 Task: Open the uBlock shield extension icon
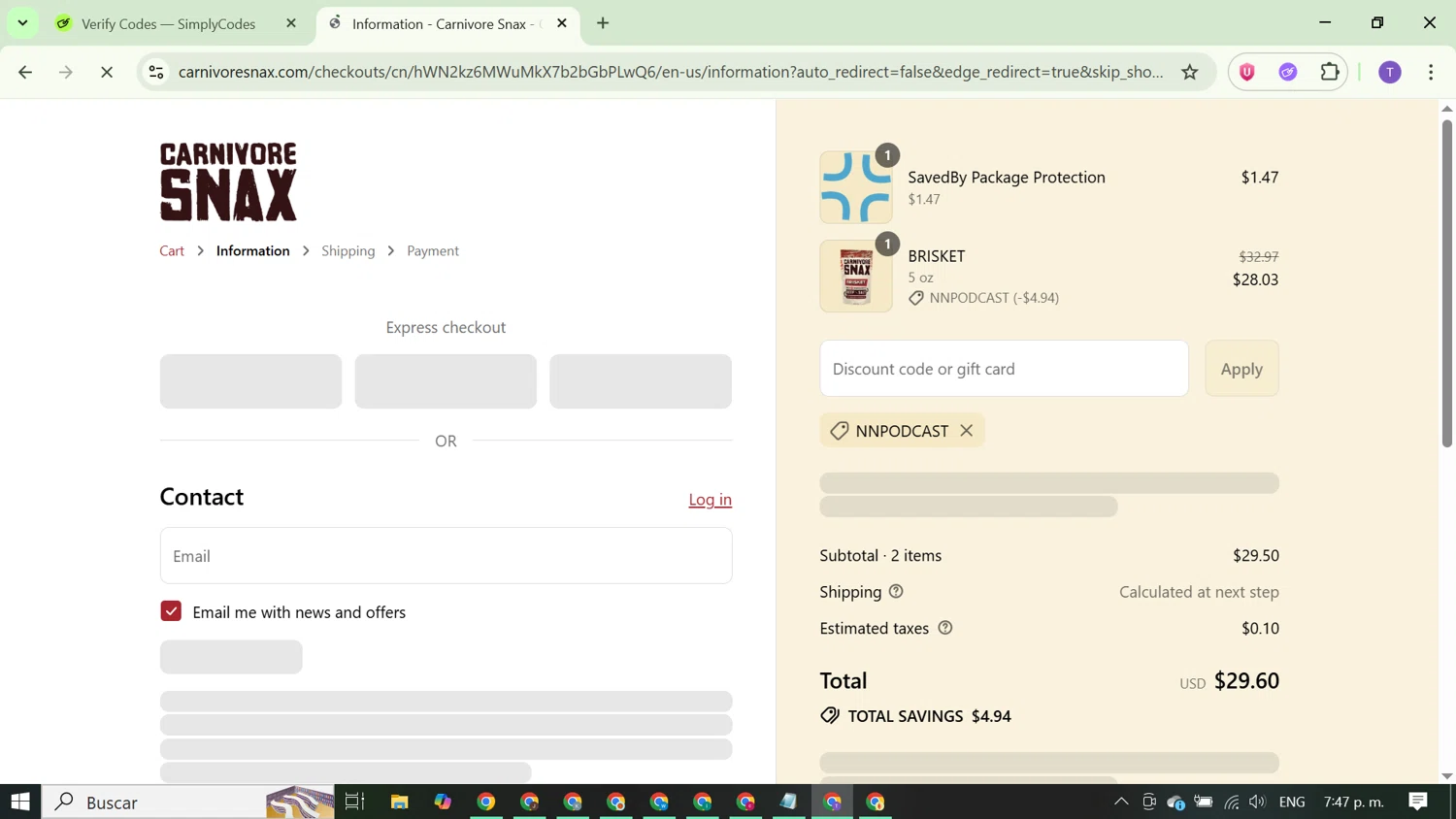tap(1247, 72)
